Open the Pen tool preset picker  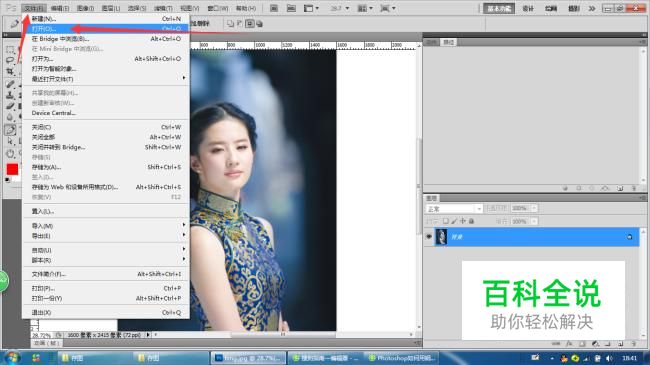coord(15,24)
